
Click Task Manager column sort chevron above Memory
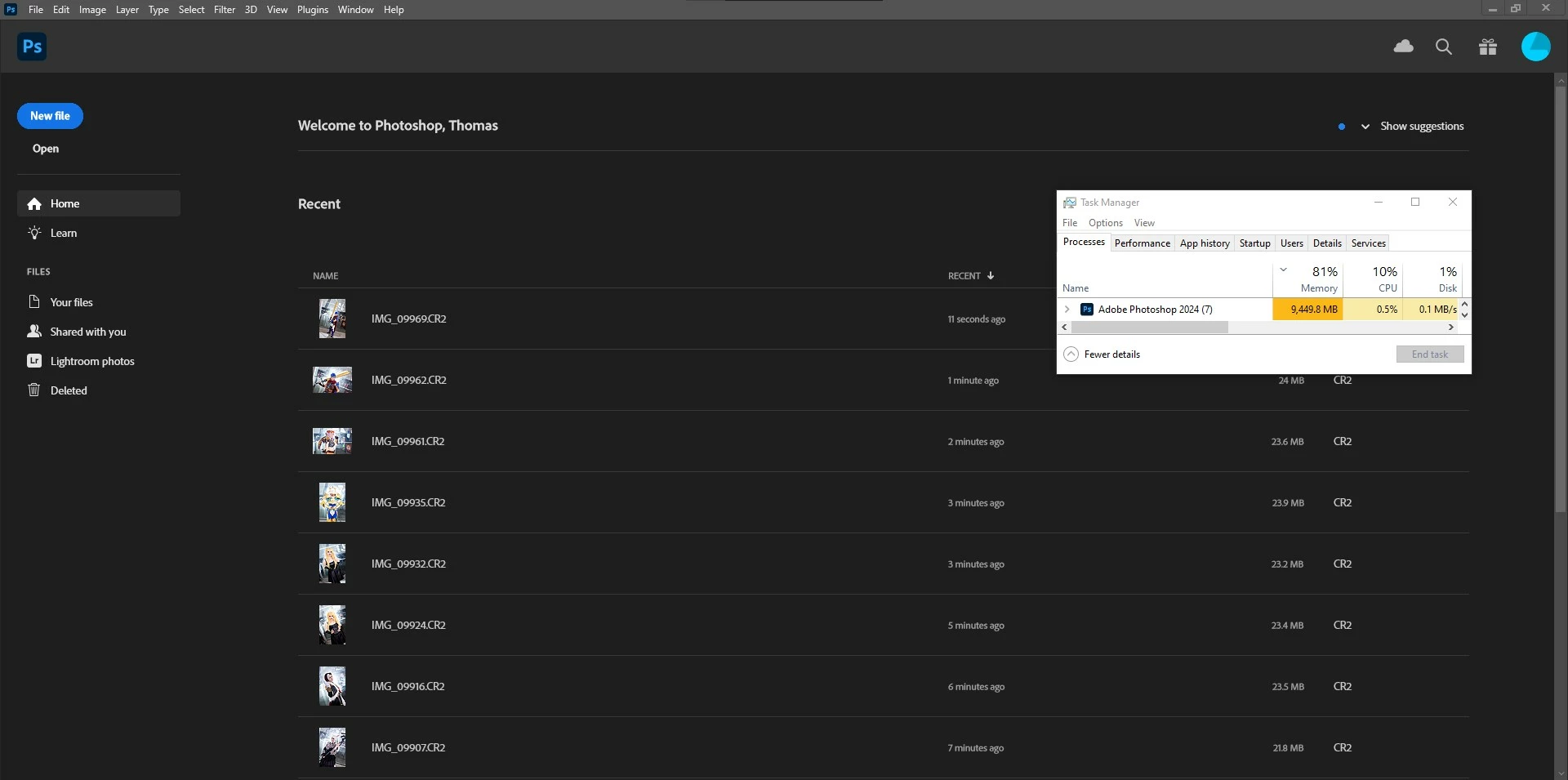tap(1283, 270)
